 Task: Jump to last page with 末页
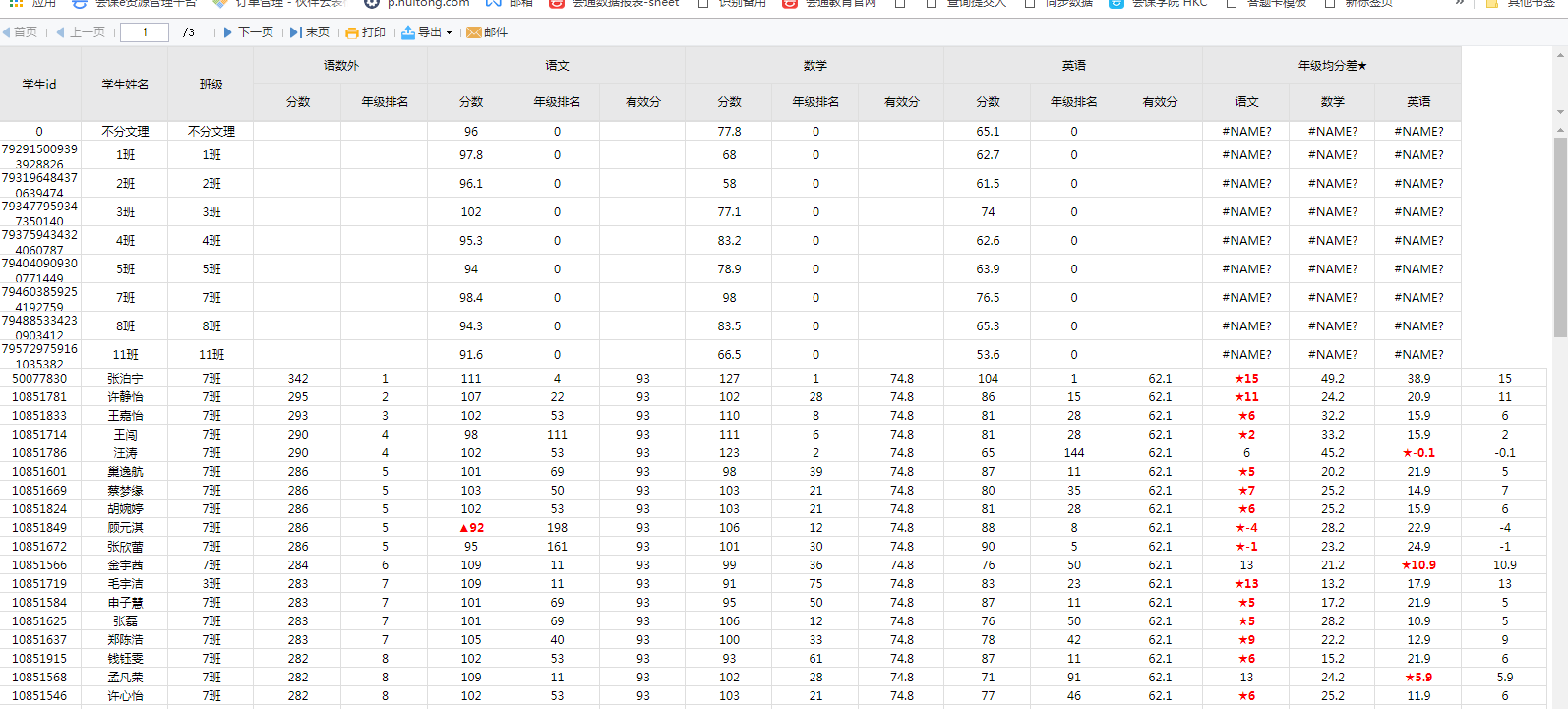pyautogui.click(x=310, y=32)
